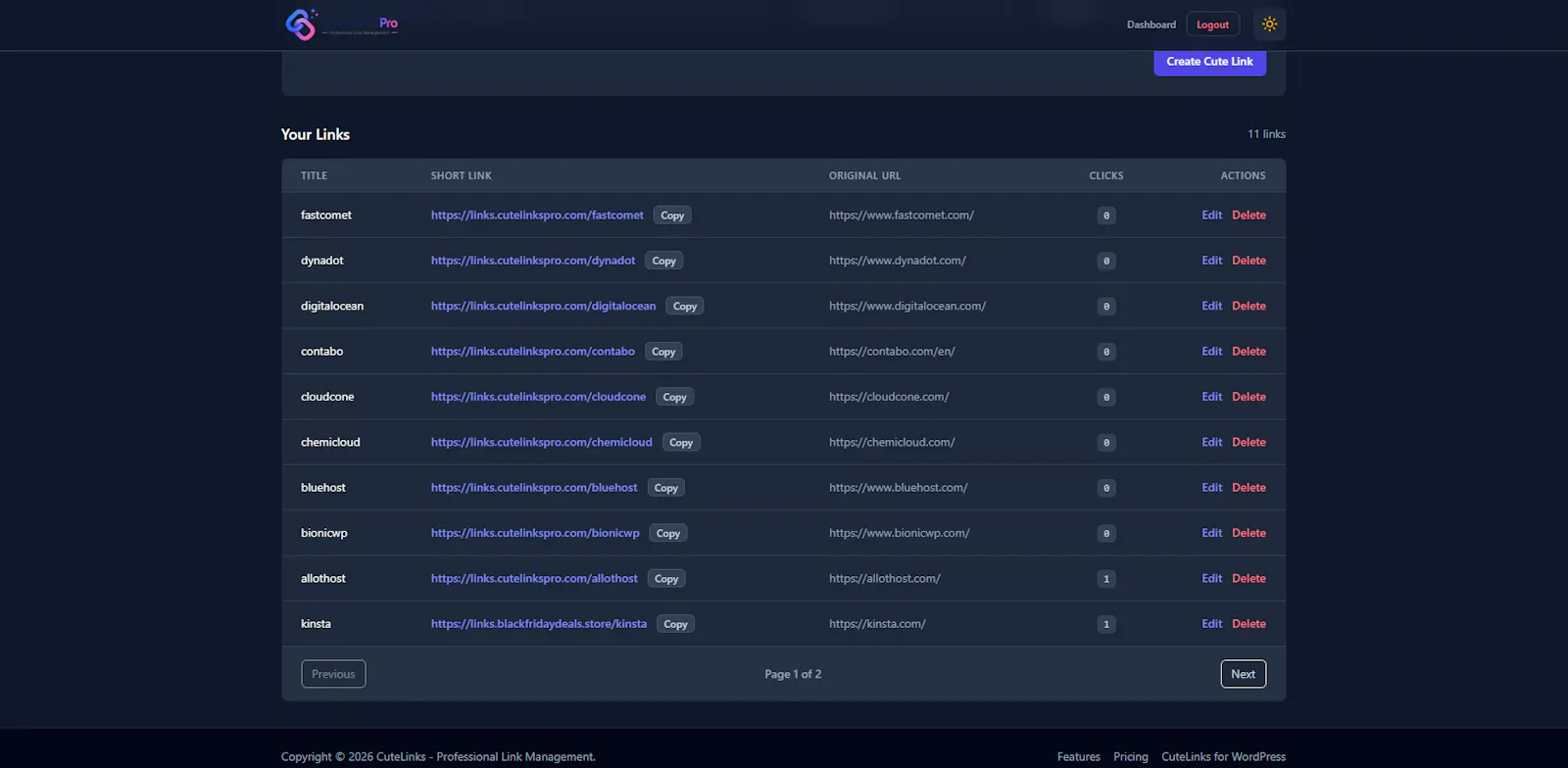Copy the digitalocean short link
The image size is (1568, 768).
coord(685,307)
